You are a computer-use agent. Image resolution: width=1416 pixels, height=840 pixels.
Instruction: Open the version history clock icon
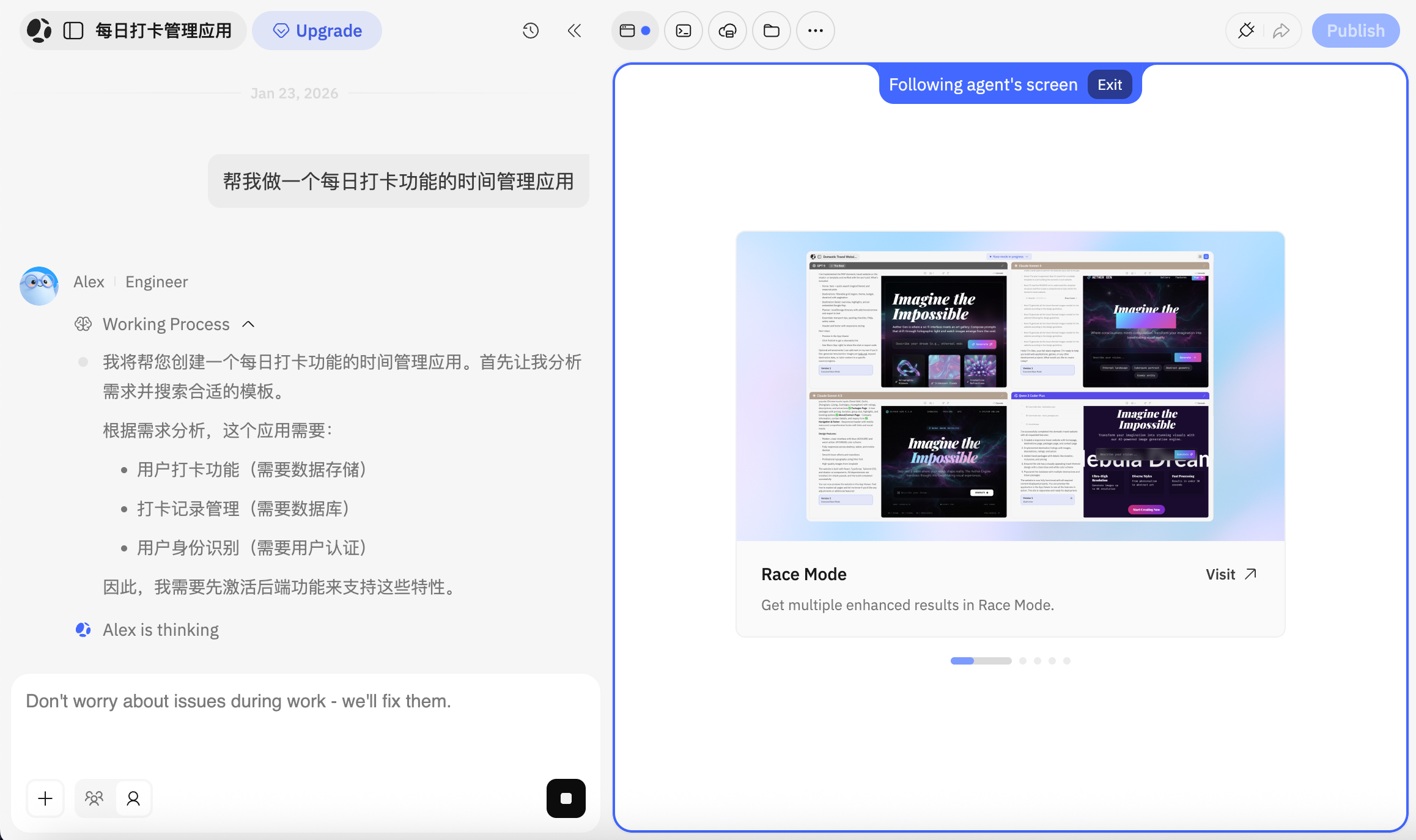pos(530,31)
